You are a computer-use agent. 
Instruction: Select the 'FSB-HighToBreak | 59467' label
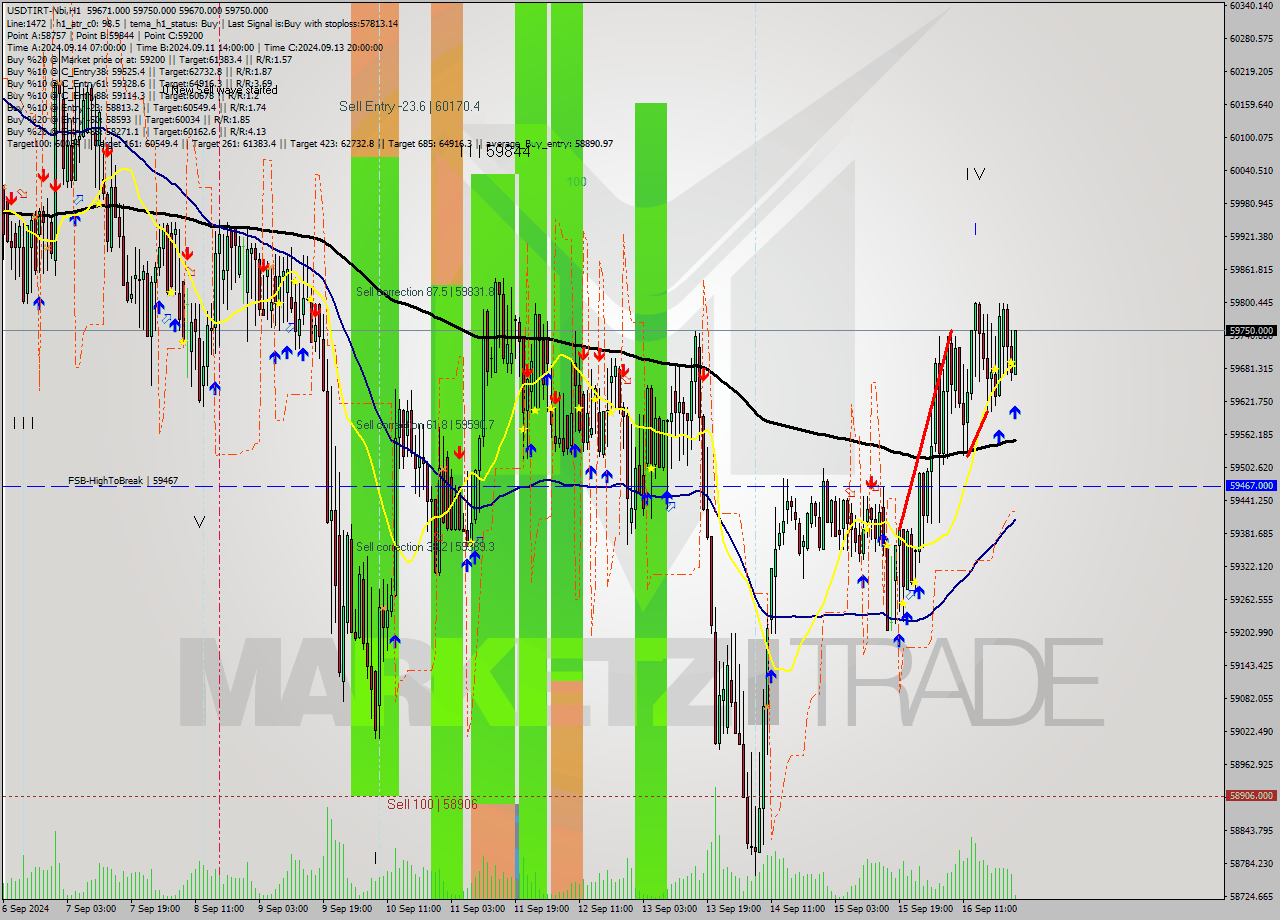point(123,481)
